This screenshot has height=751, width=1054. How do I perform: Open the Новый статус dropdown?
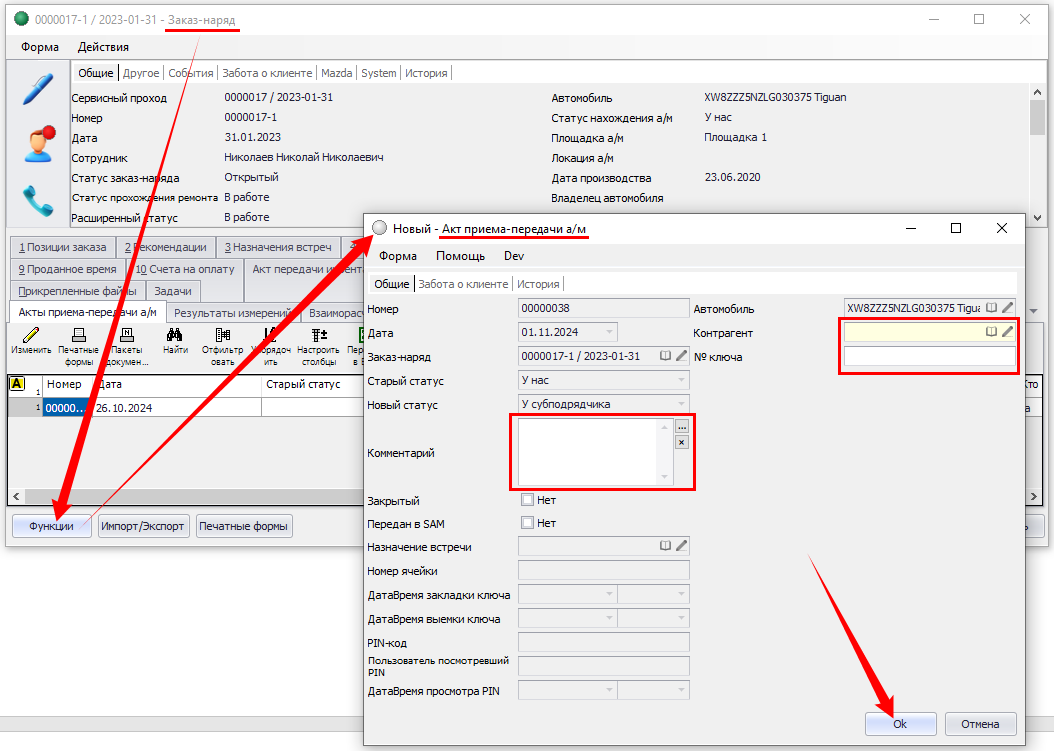tap(681, 404)
